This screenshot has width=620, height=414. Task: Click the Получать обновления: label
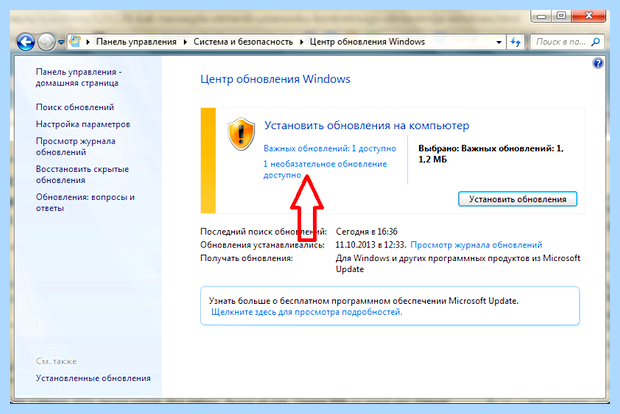(246, 258)
